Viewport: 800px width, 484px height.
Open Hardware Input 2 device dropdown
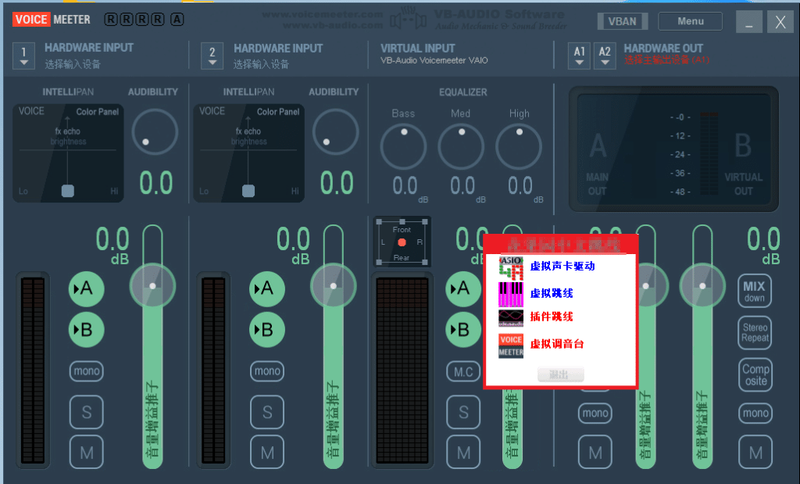pyautogui.click(x=212, y=56)
